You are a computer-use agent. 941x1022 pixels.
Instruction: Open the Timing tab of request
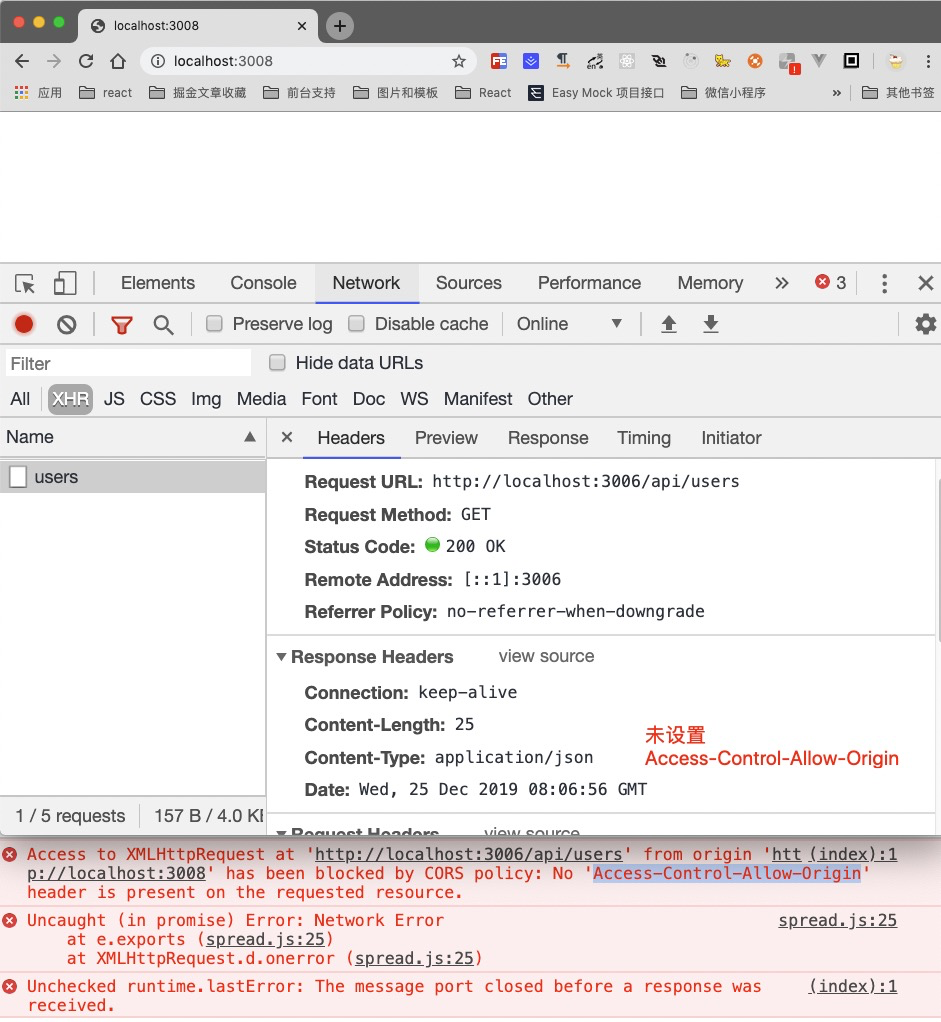click(x=644, y=438)
